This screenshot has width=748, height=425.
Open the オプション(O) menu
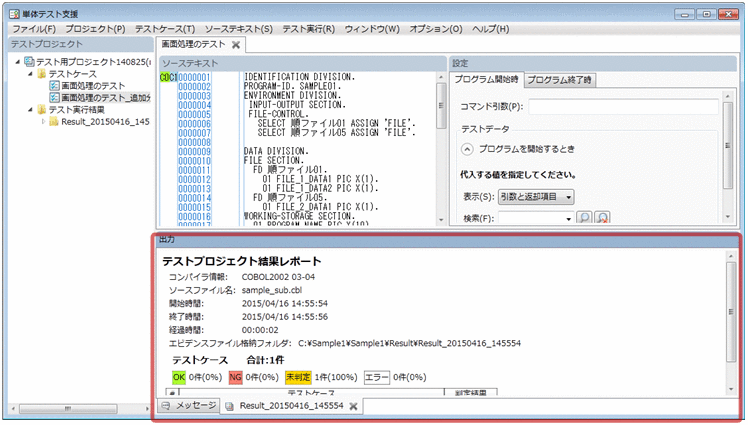436,29
